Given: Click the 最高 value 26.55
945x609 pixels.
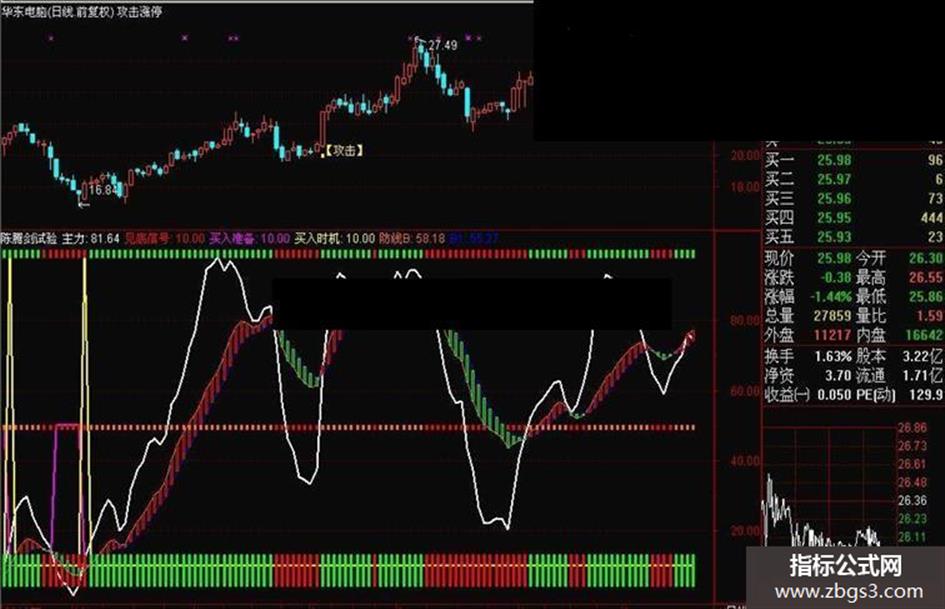Looking at the screenshot, I should tap(926, 278).
